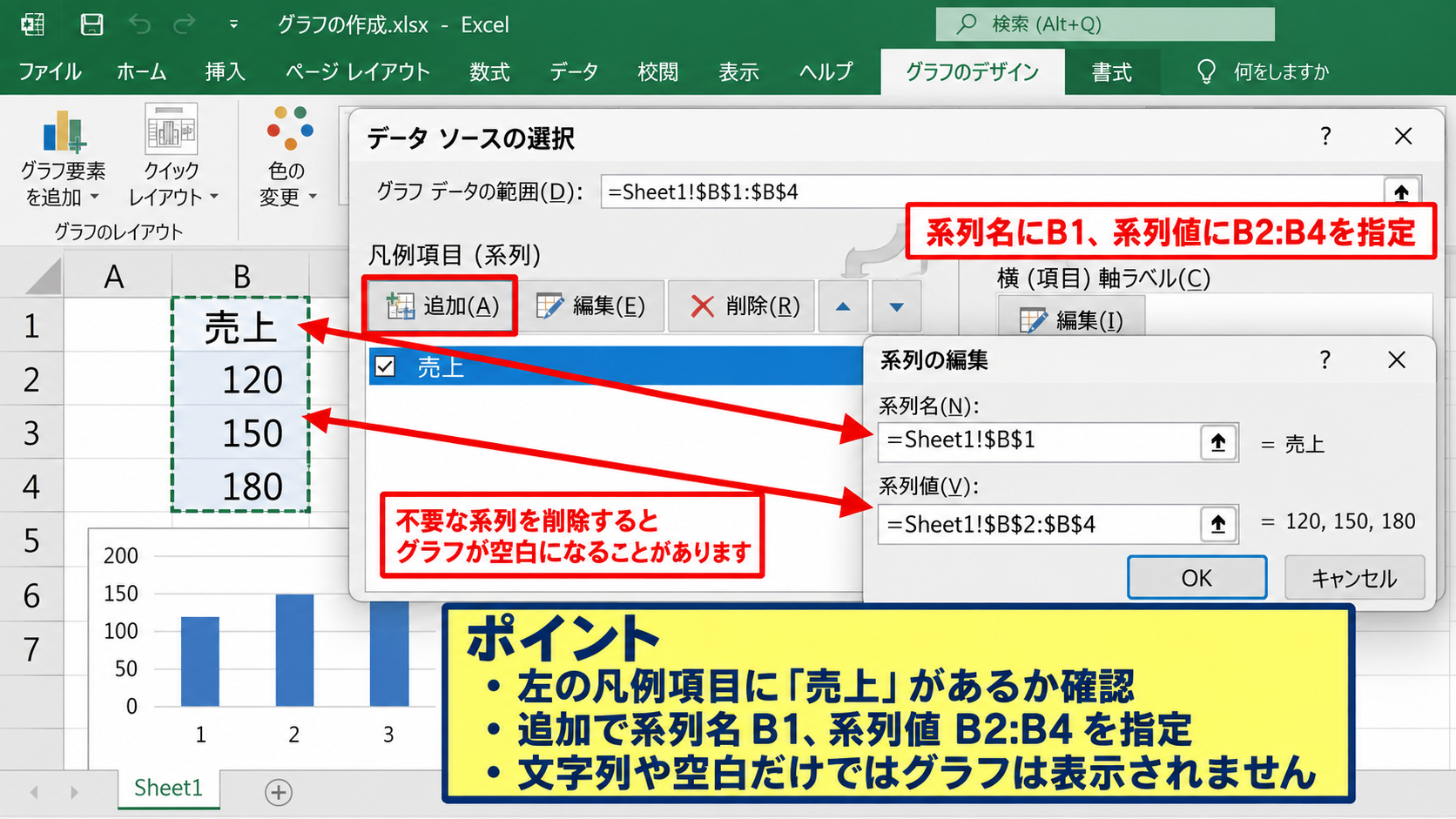
Task: Click the Select All corner triangle
Action: pyautogui.click(x=44, y=277)
